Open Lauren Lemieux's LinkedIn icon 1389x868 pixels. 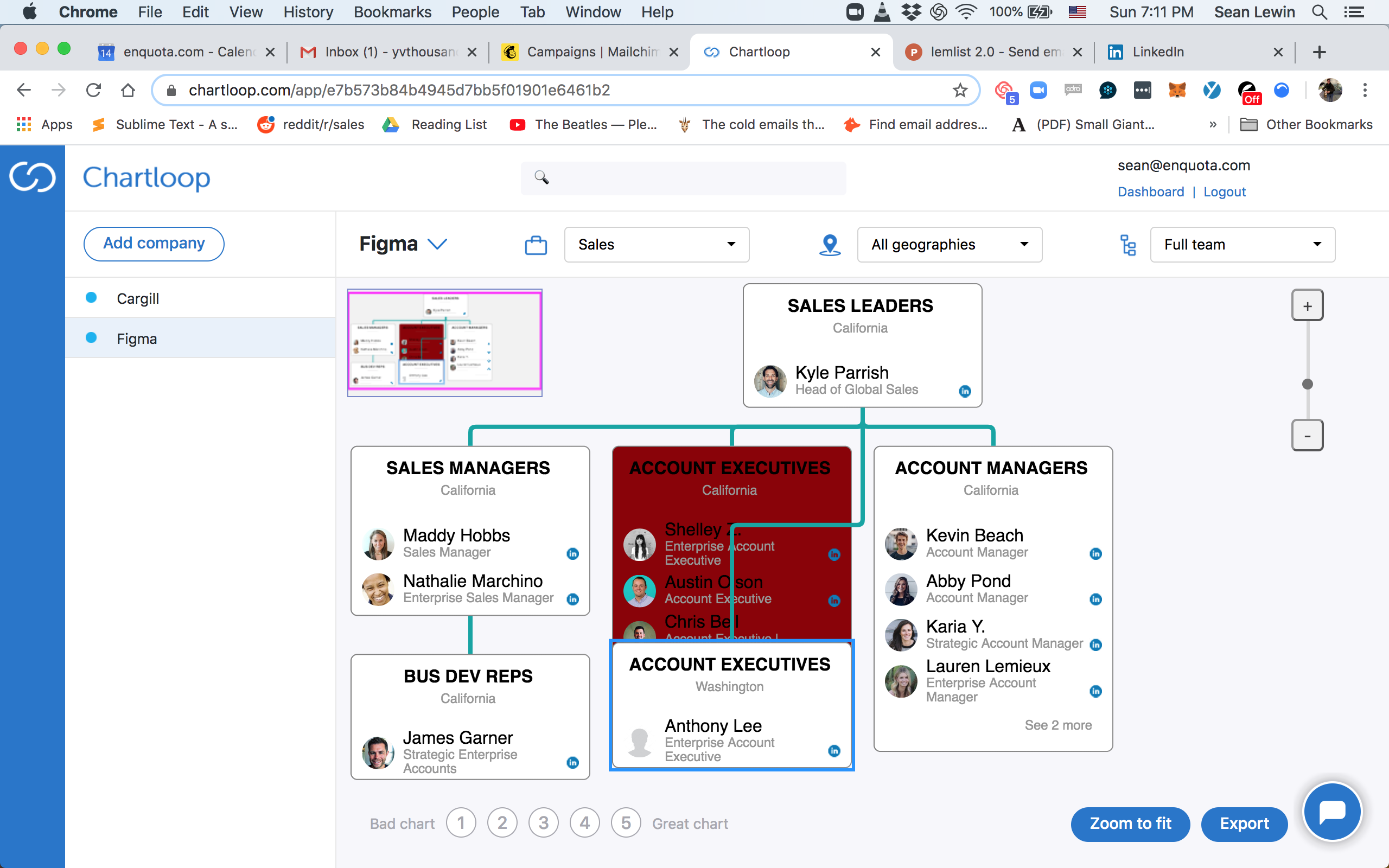point(1095,691)
